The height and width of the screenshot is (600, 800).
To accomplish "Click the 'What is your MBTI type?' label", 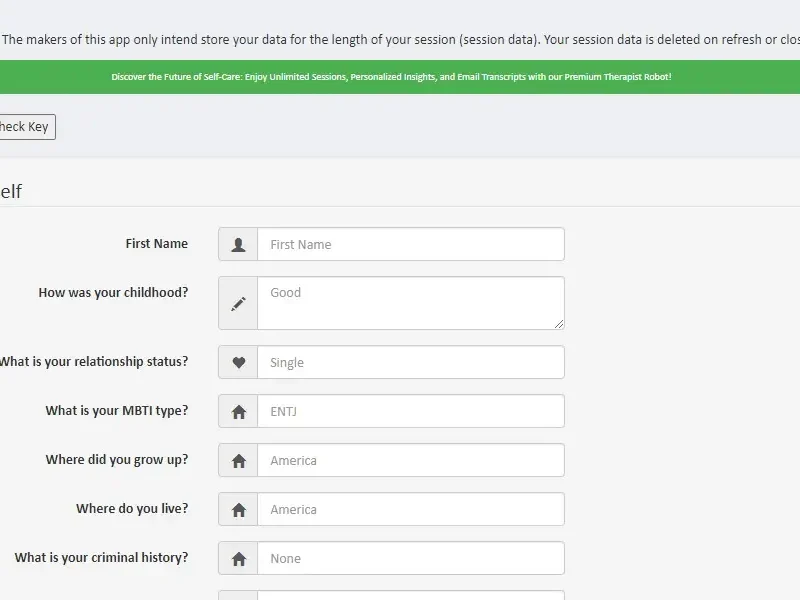I will (x=116, y=411).
